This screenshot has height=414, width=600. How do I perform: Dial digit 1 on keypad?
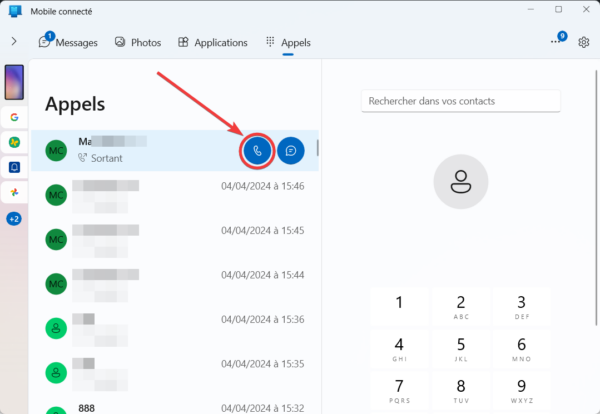399,306
